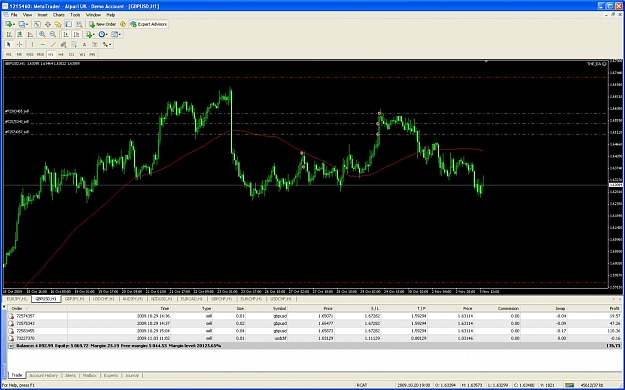
Task: Click the yellow MetaEditor icon
Action: 123,24
